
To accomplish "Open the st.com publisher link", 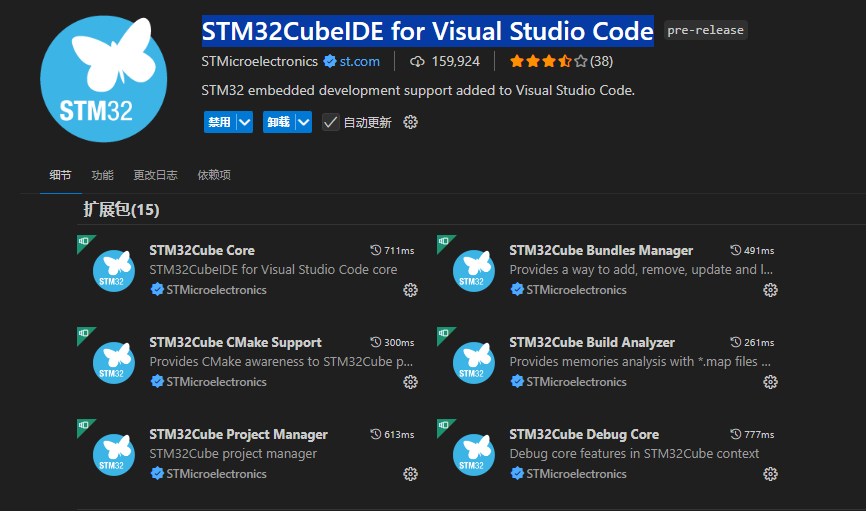I will 360,61.
